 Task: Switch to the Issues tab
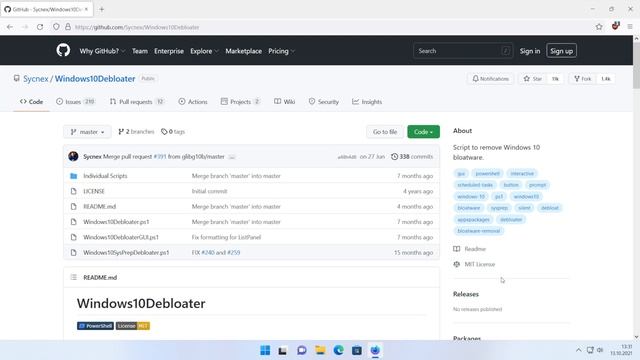tap(76, 102)
